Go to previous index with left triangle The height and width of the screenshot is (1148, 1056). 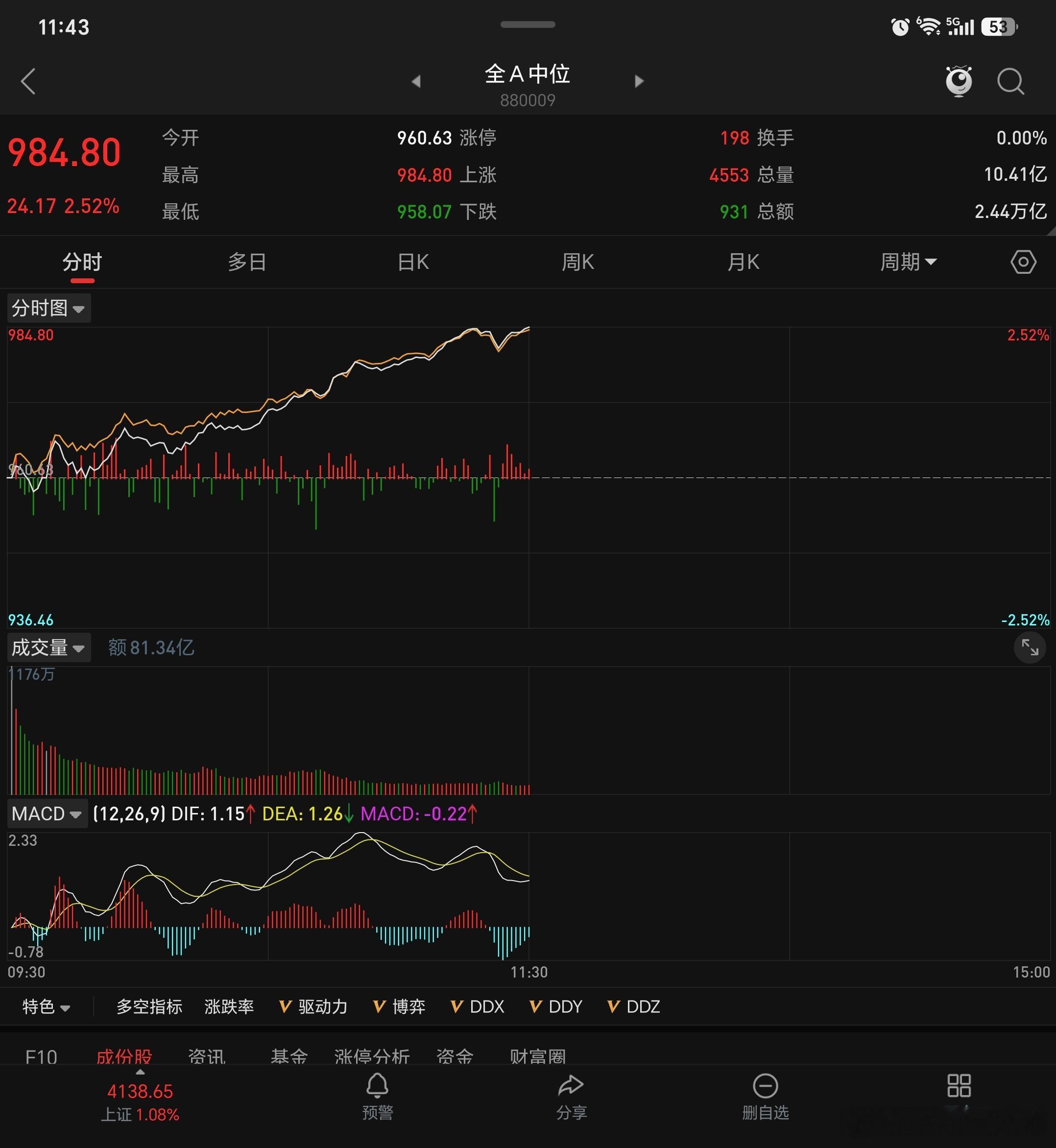pos(416,81)
